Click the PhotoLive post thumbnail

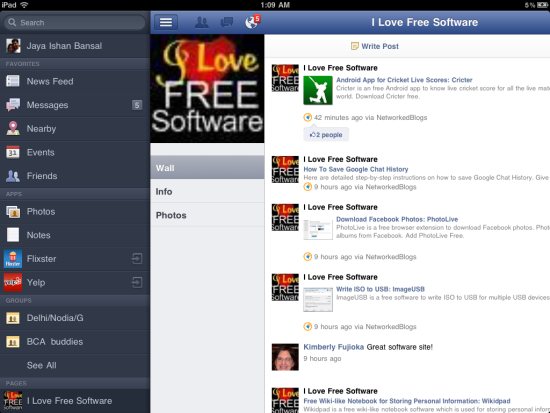[x=318, y=229]
